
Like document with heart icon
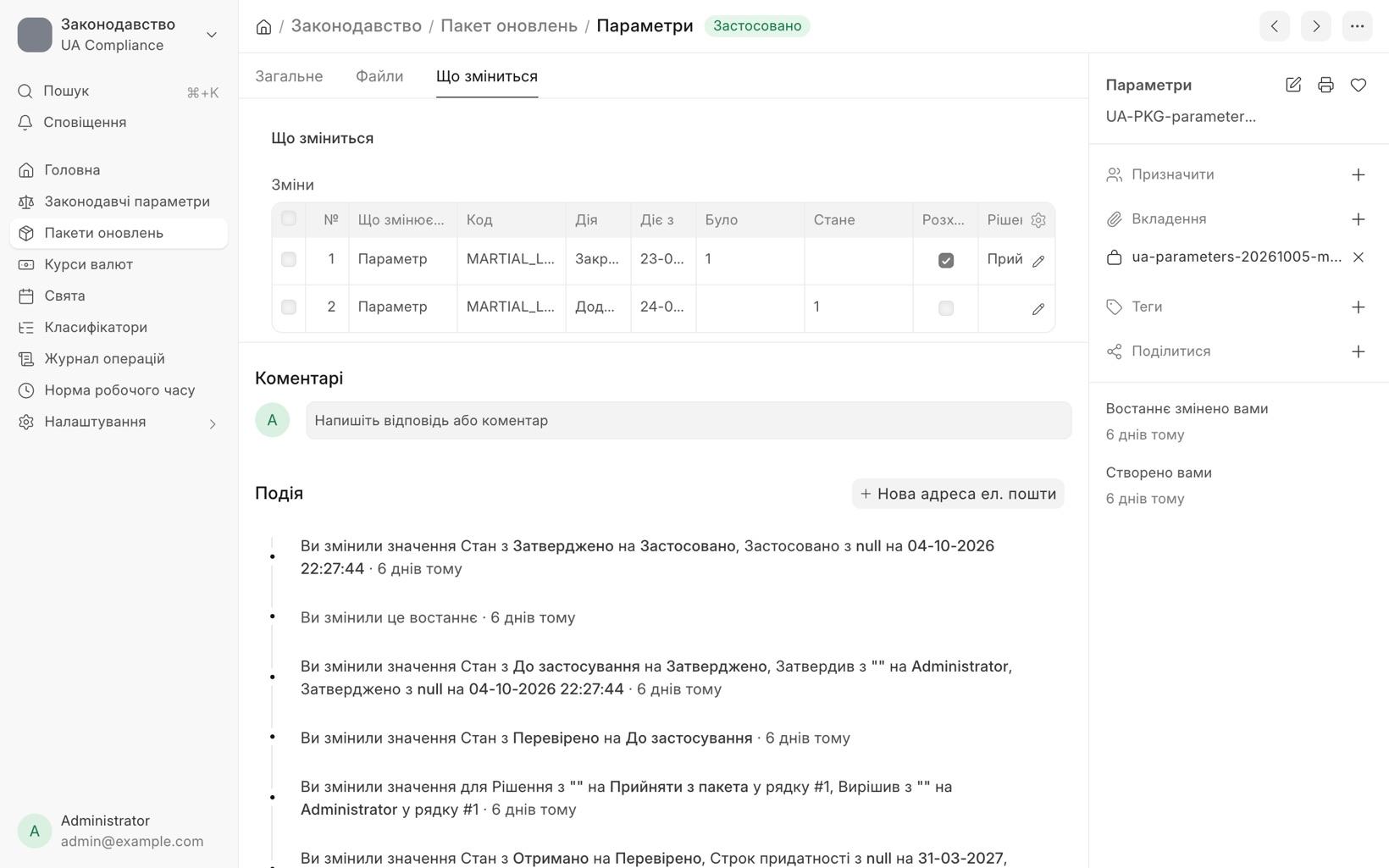(1359, 85)
